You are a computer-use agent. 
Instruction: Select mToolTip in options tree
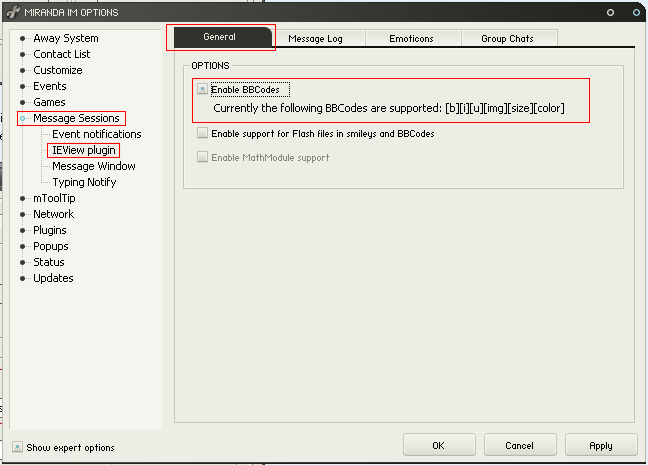(x=54, y=198)
